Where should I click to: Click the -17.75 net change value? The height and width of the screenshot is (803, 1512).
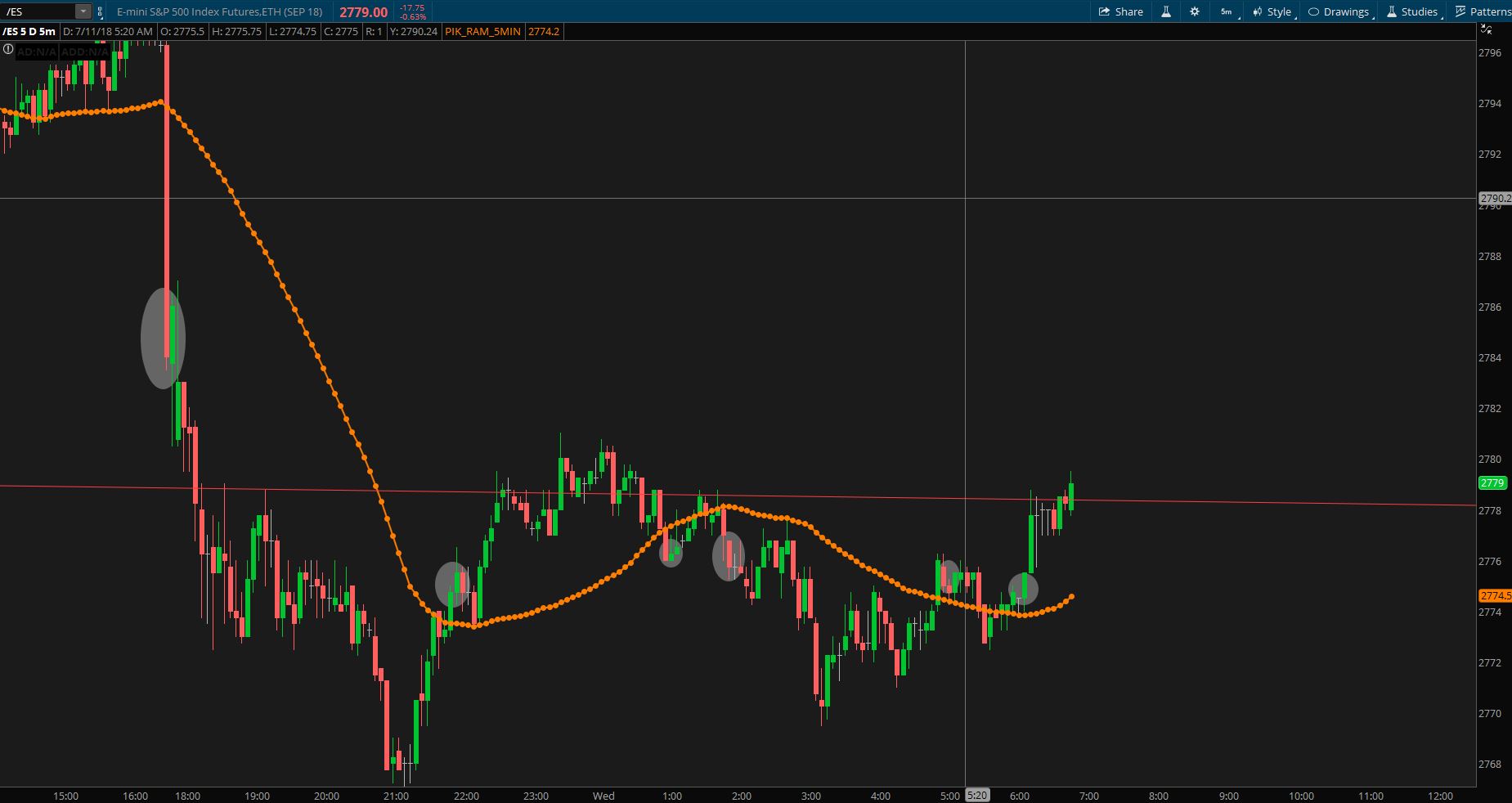pyautogui.click(x=411, y=7)
